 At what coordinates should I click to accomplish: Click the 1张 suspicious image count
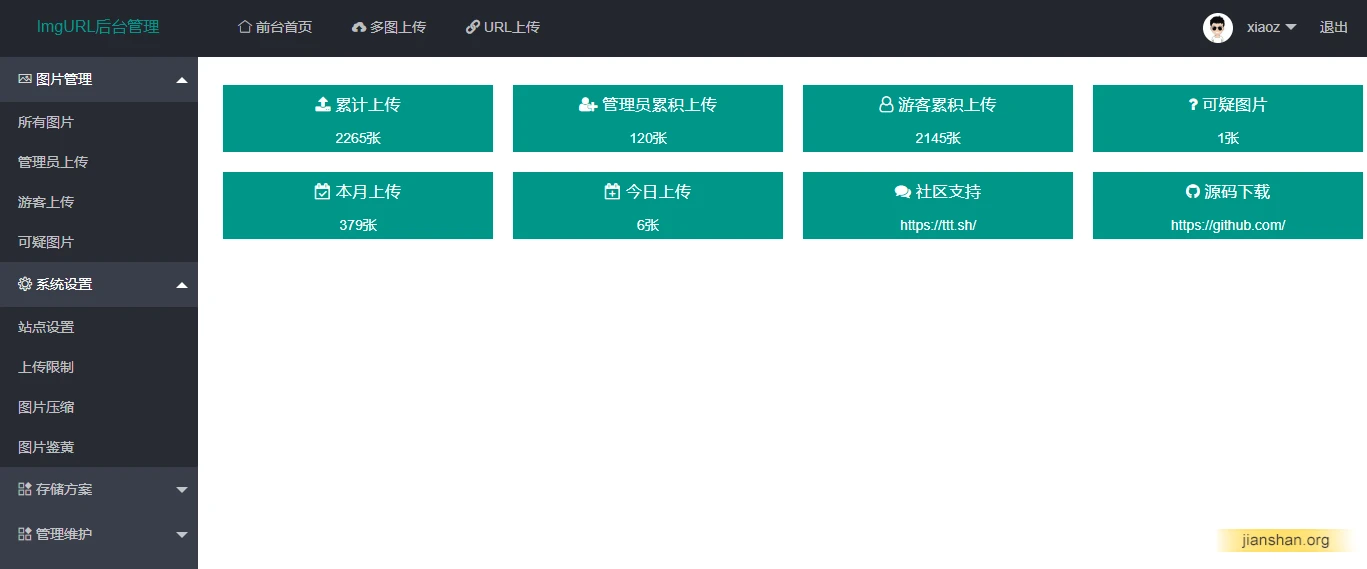1228,138
